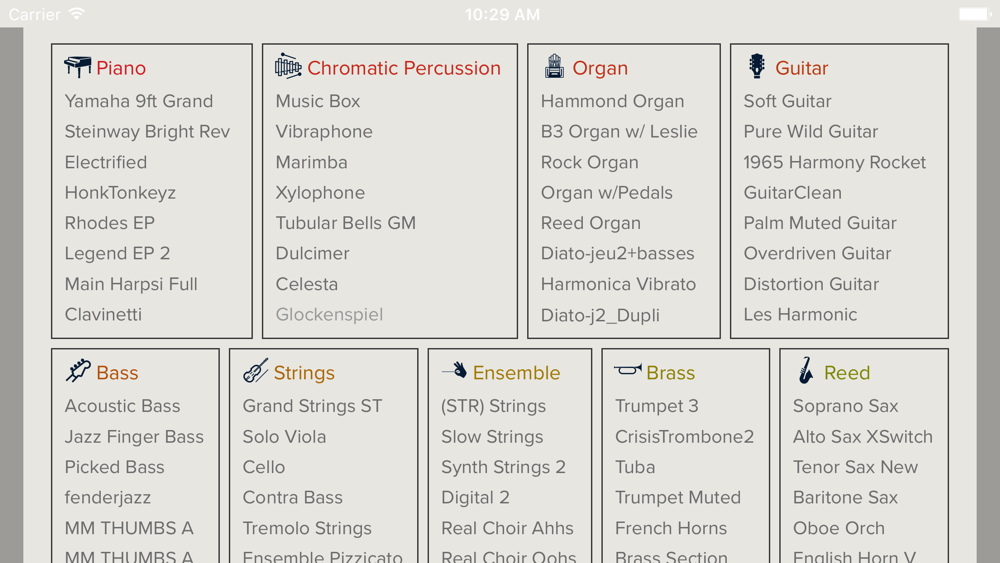Click the trumpet Brass icon
This screenshot has width=1000, height=563.
(628, 370)
